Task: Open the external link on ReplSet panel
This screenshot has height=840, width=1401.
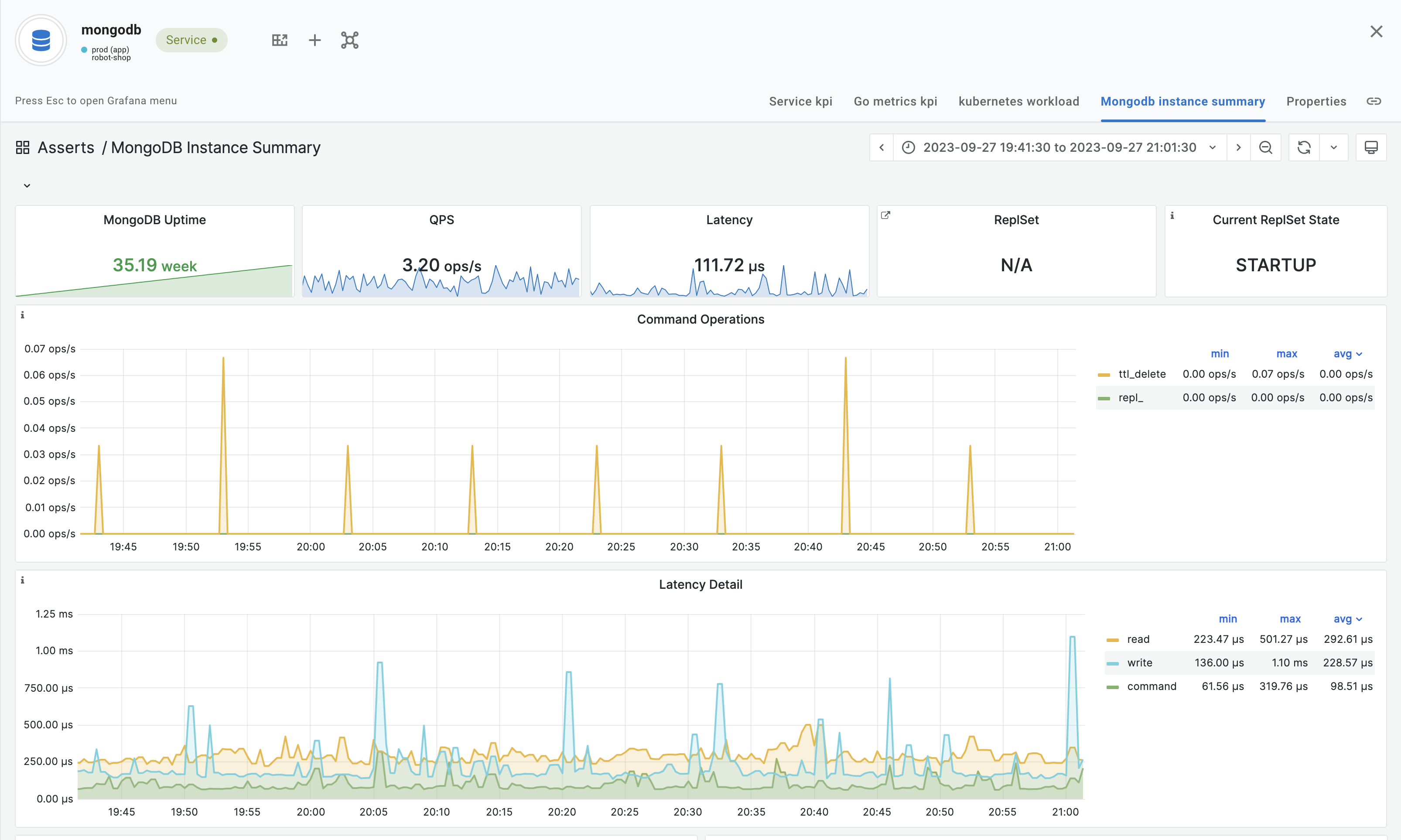Action: [x=886, y=215]
